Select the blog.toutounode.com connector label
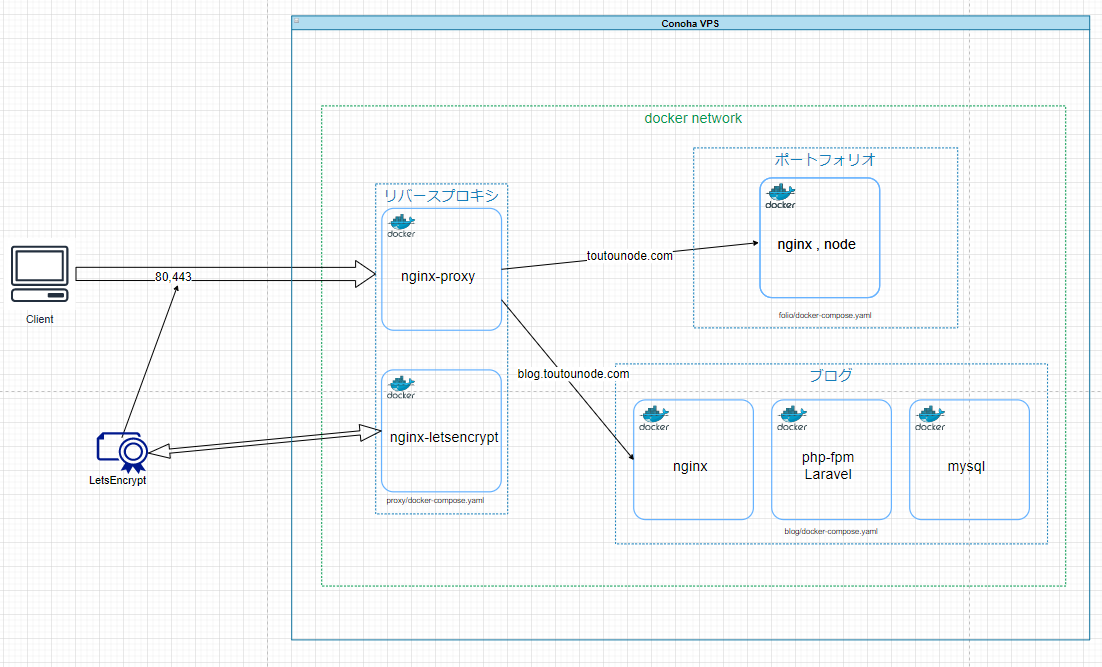1102x667 pixels. 573,374
